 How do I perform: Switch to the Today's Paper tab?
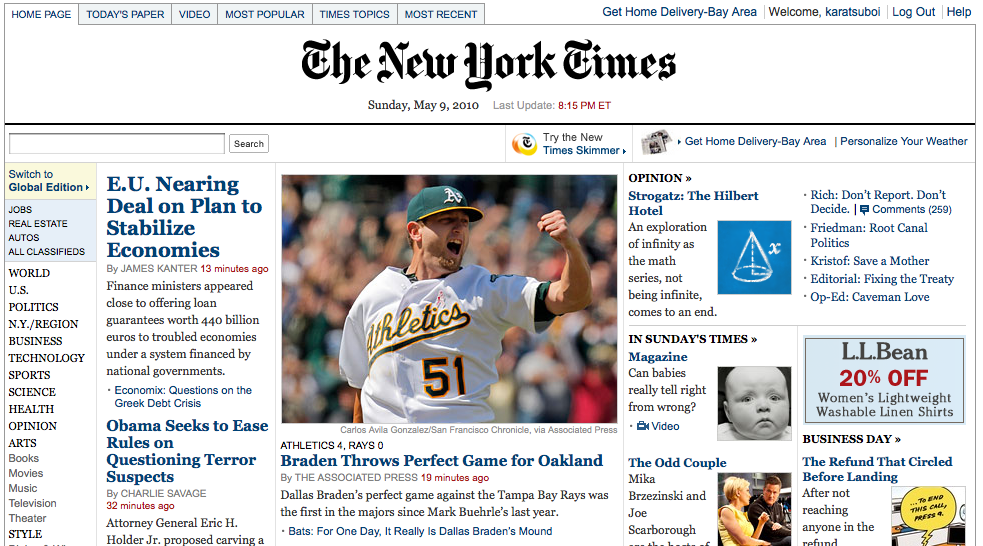(125, 14)
